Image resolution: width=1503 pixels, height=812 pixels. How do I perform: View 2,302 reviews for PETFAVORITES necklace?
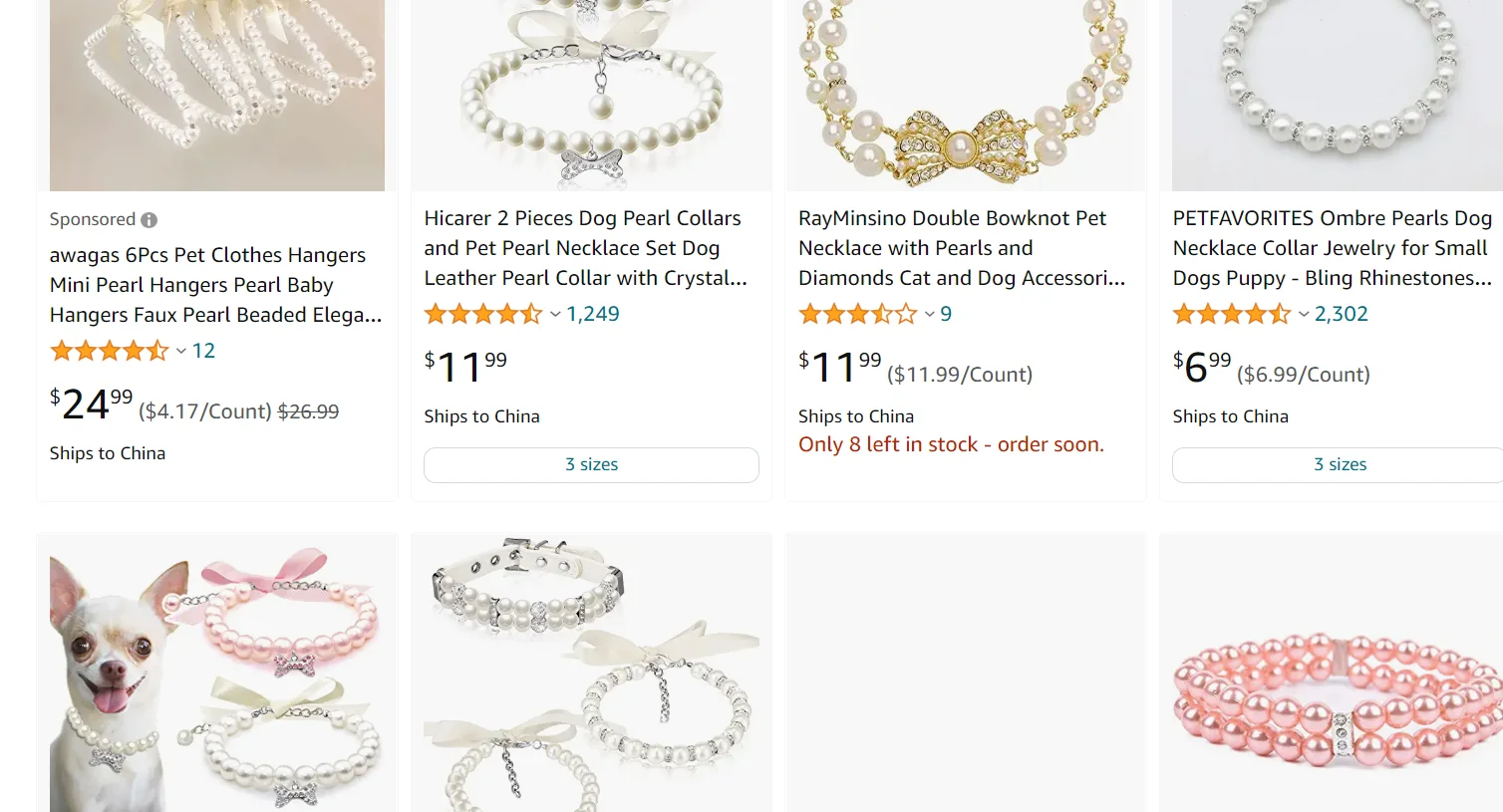(x=1342, y=315)
